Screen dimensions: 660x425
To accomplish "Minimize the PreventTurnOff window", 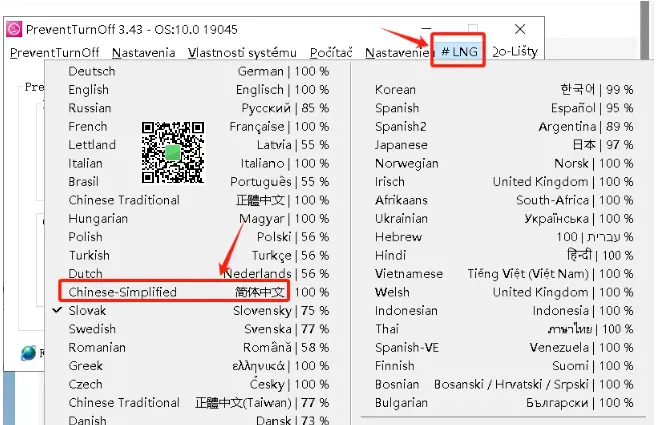I will 426,29.
